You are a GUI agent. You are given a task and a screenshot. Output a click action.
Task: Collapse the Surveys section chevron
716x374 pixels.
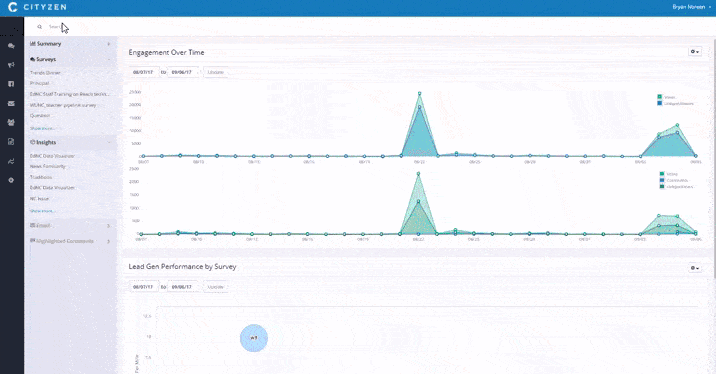(x=109, y=59)
